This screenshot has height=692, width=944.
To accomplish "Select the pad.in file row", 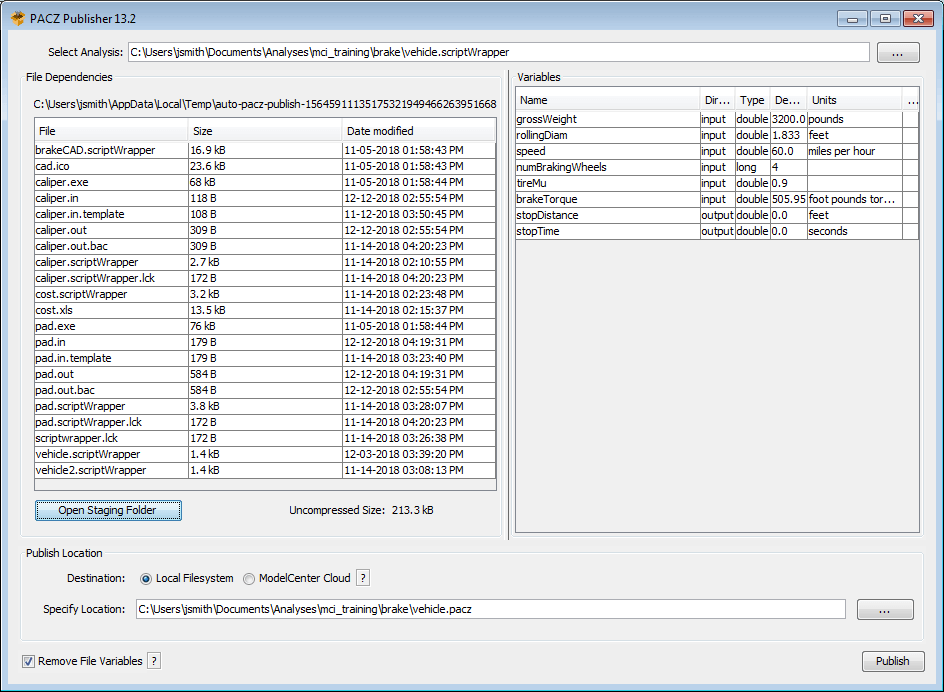I will click(266, 342).
